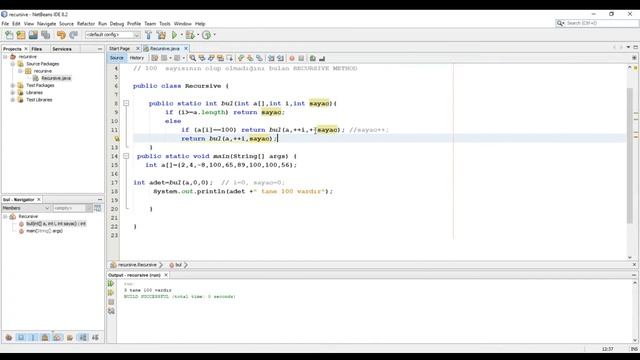Screen dimensions: 640x360
Task: Open the Refactor menu
Action: coord(86,24)
